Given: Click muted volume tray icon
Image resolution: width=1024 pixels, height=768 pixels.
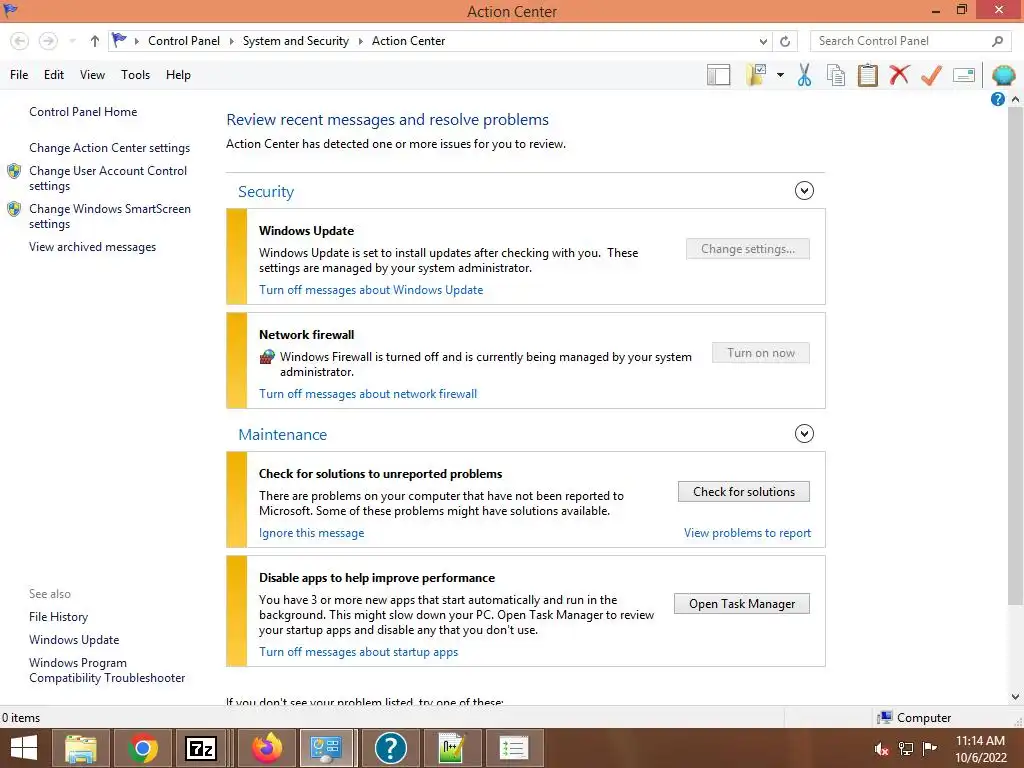Looking at the screenshot, I should click(882, 749).
